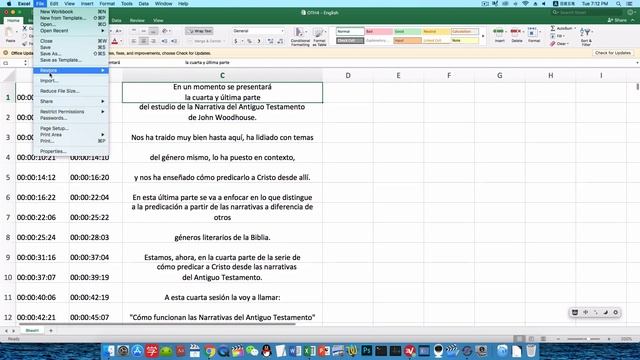Screen dimensions: 640x360
Task: Choose Reduce File Size in File menu
Action: tap(71, 91)
